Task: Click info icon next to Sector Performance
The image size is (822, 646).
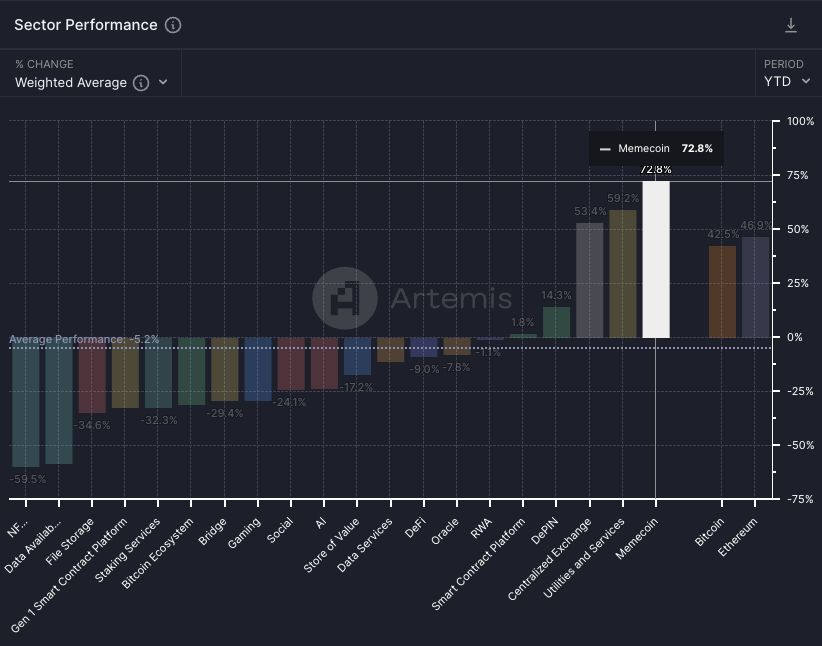Action: (173, 25)
